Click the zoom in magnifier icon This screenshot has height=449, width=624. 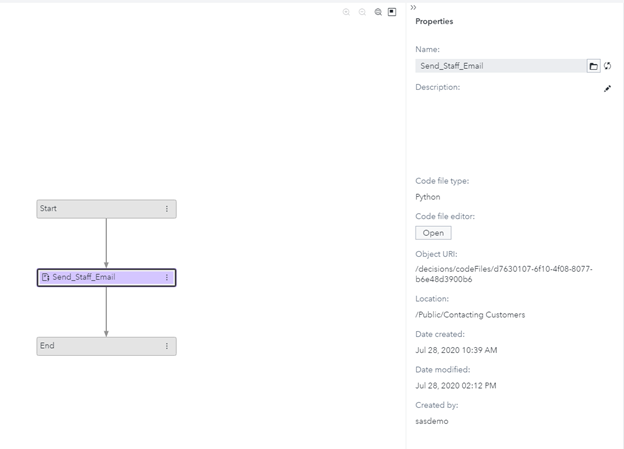tap(347, 12)
